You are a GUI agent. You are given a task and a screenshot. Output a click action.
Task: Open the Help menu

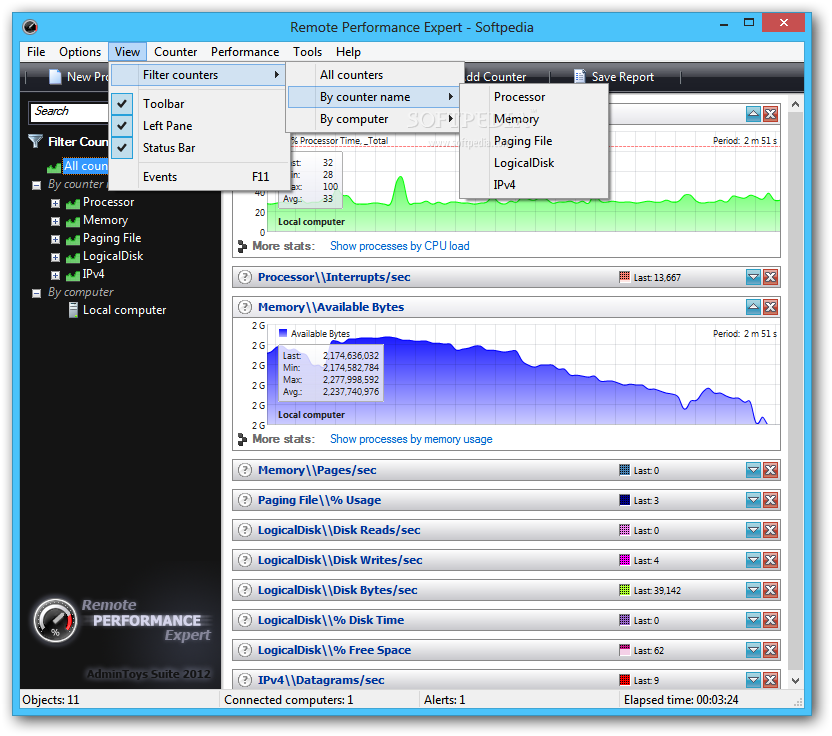click(348, 52)
